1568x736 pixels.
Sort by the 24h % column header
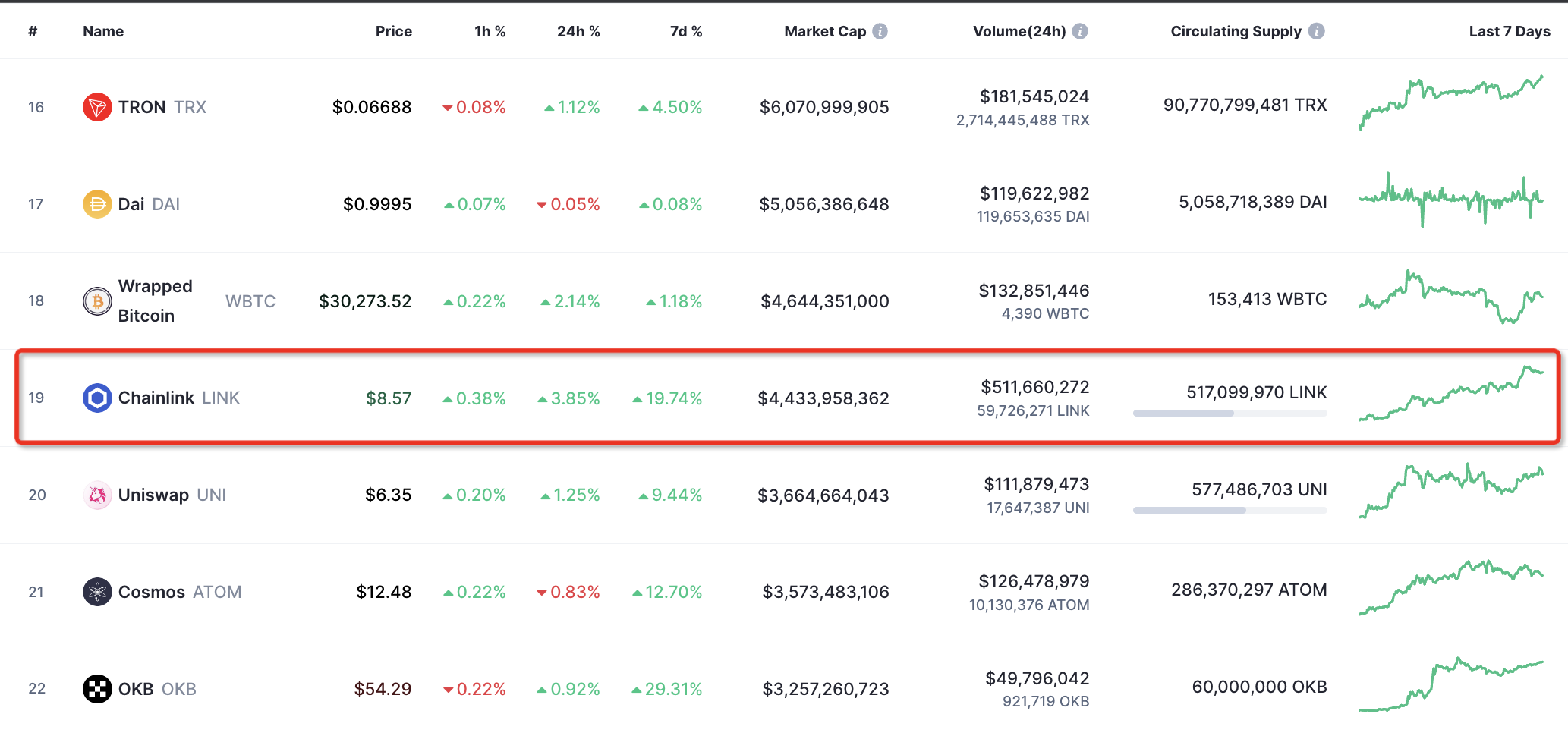(x=578, y=31)
